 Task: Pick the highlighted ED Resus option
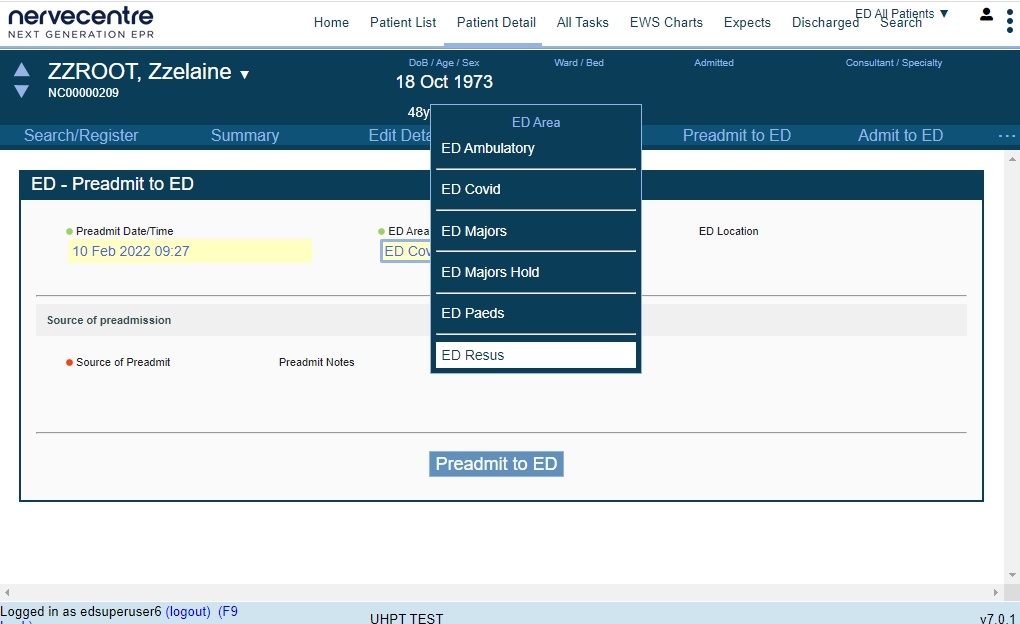(x=535, y=355)
